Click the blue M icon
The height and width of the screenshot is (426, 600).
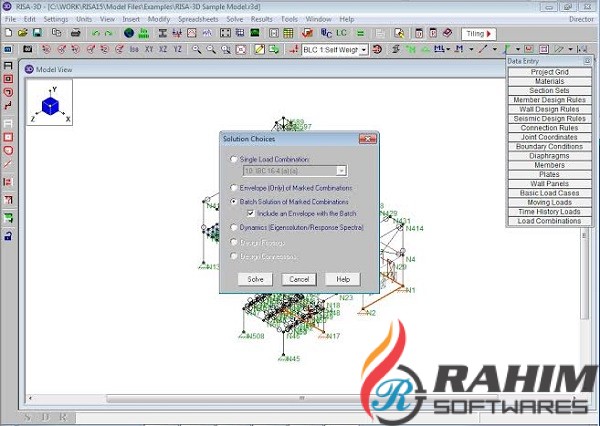(x=459, y=49)
